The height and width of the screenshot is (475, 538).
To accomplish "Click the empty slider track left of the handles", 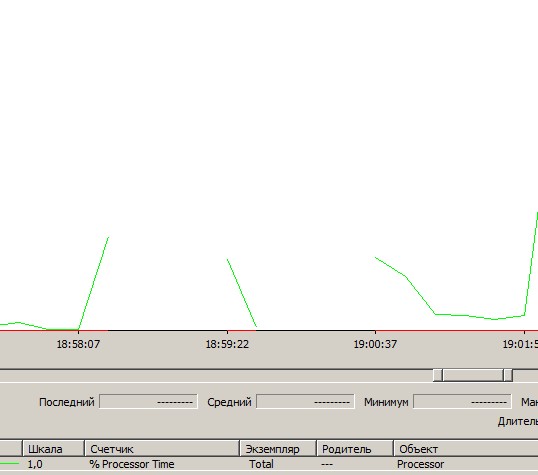I will pos(216,375).
